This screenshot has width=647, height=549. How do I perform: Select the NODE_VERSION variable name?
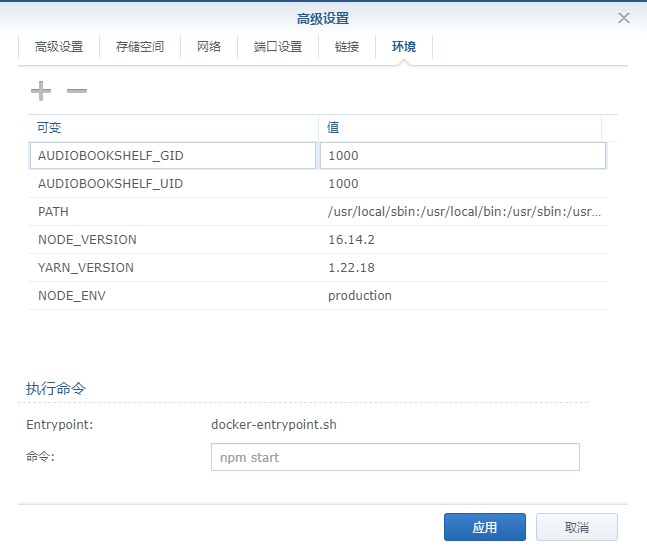click(87, 240)
